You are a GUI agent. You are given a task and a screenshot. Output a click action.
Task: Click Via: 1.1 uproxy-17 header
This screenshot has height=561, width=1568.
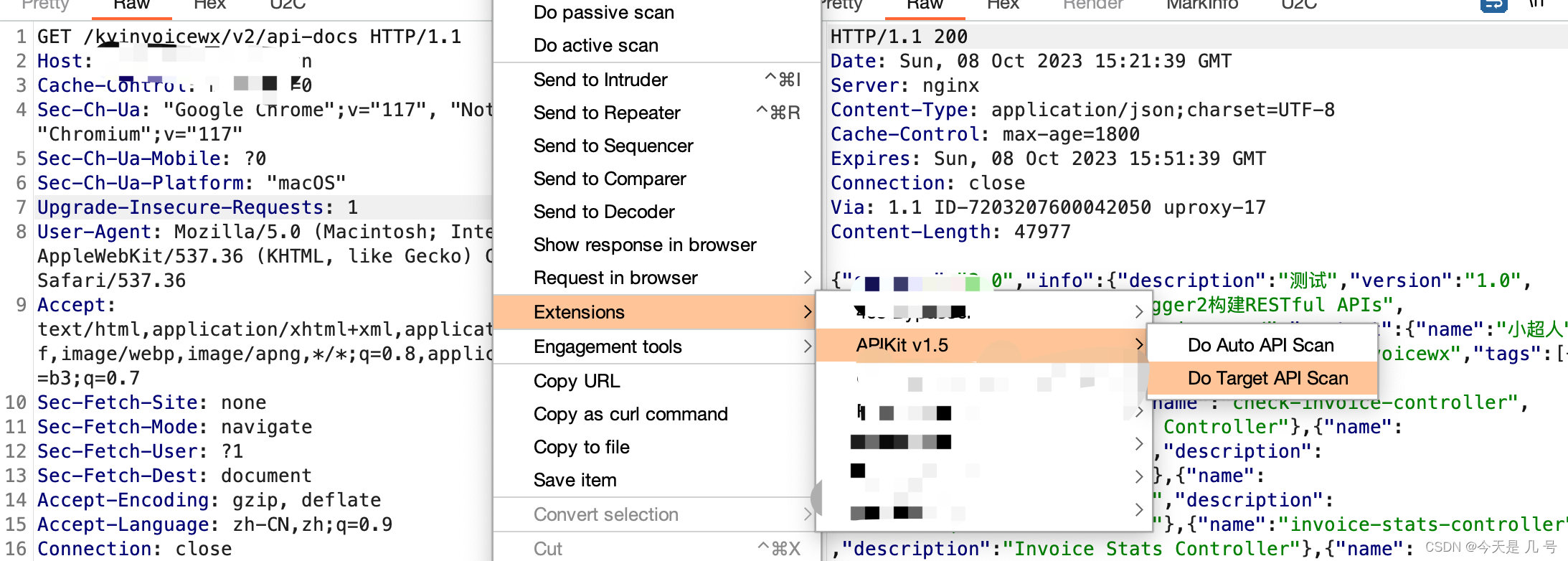pyautogui.click(x=1048, y=207)
